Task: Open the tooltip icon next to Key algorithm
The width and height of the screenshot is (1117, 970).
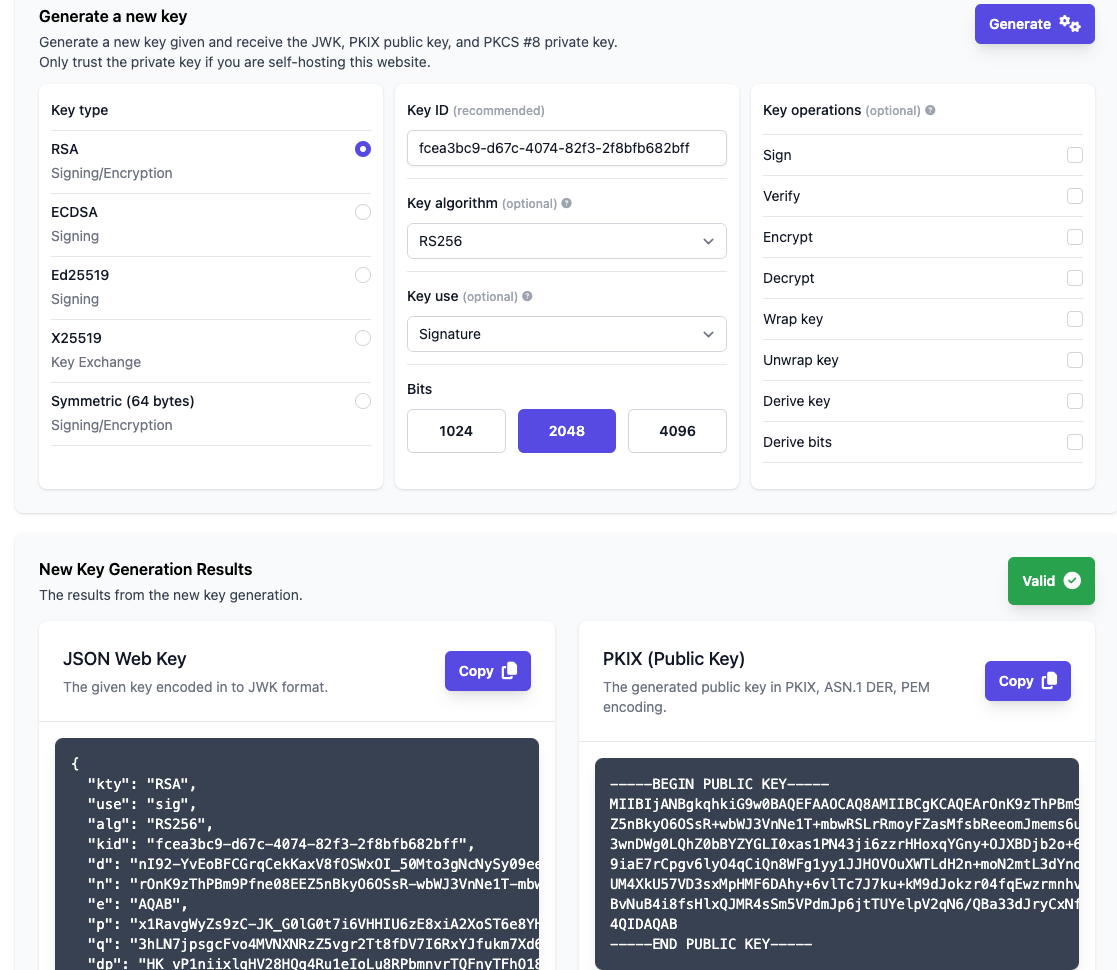Action: pos(568,203)
